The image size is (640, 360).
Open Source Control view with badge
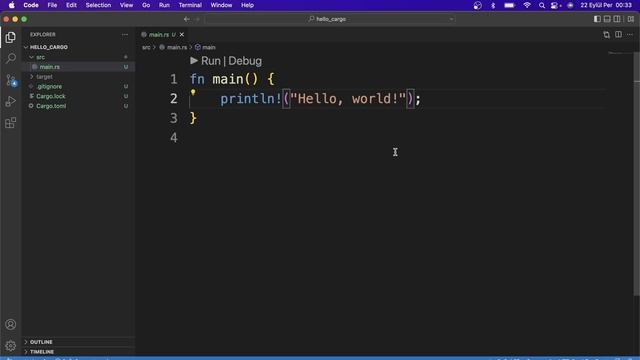[11, 80]
